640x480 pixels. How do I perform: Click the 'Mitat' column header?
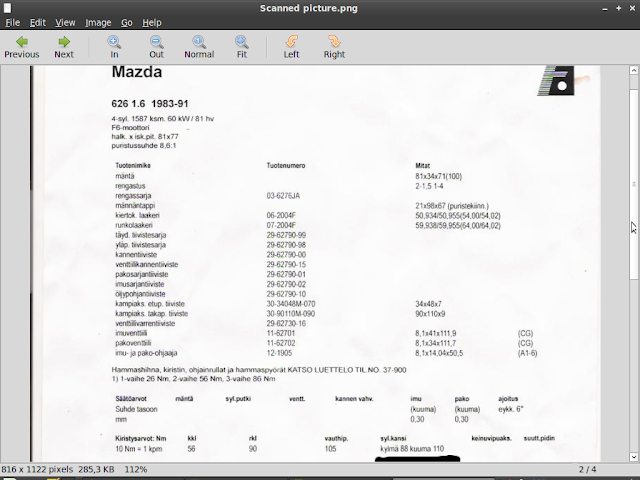[422, 165]
